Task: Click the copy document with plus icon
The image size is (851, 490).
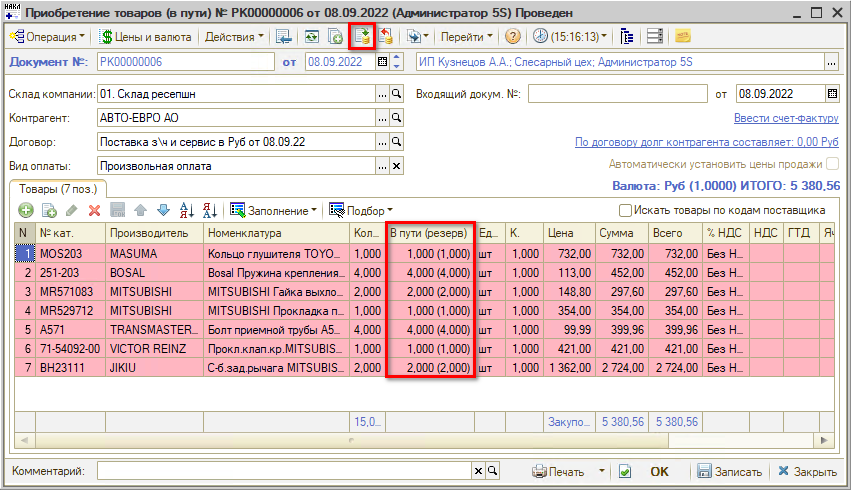Action: click(336, 37)
